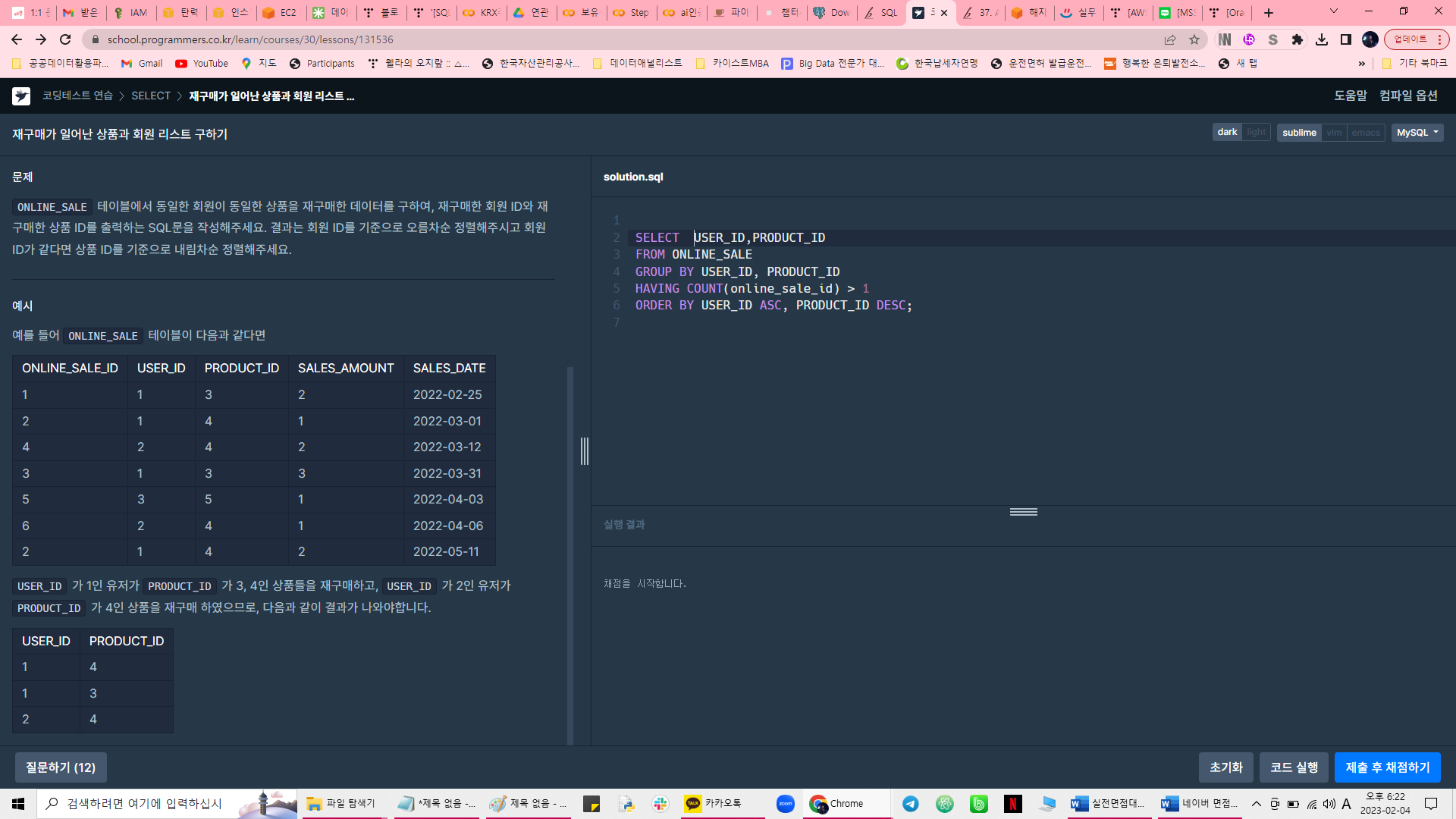Screen dimensions: 1456x819
Task: Open the tab search dropdown arrow
Action: point(1334,11)
